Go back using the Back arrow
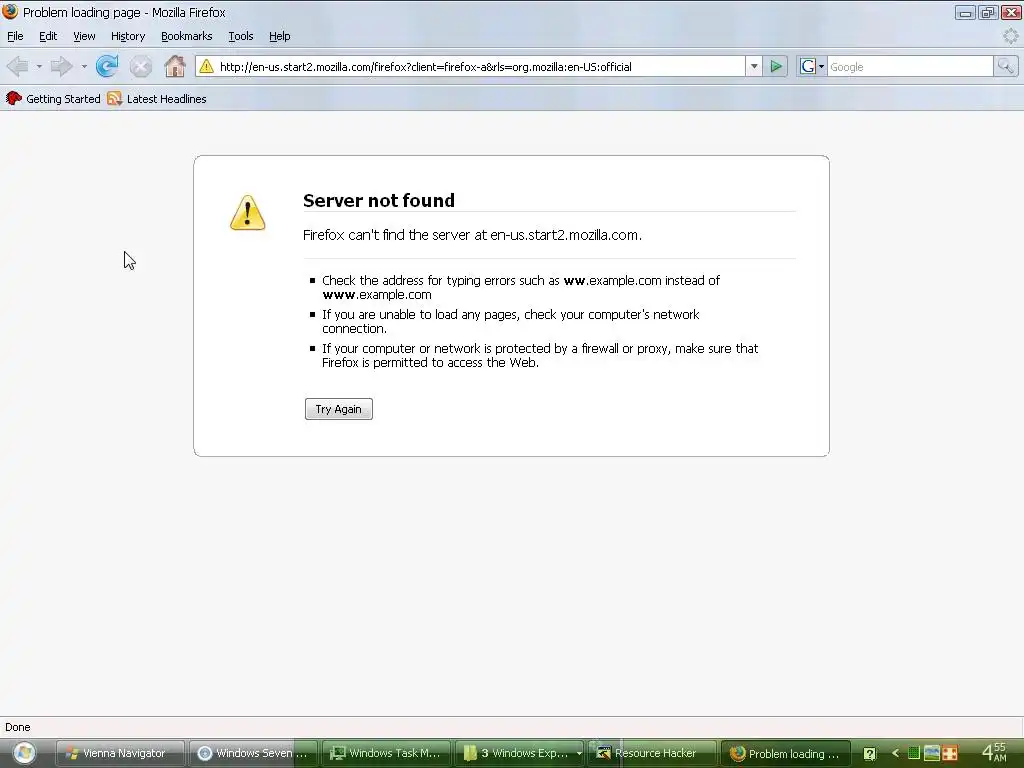The width and height of the screenshot is (1024, 768). pyautogui.click(x=18, y=66)
